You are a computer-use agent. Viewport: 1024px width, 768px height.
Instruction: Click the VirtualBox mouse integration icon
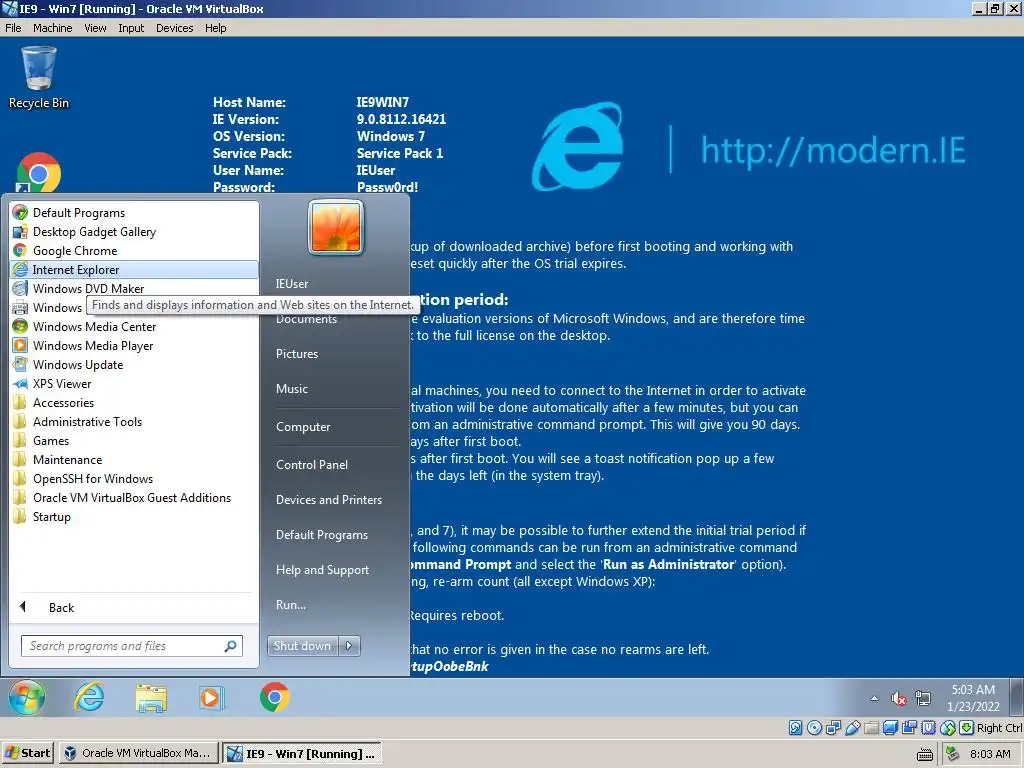pyautogui.click(x=948, y=728)
